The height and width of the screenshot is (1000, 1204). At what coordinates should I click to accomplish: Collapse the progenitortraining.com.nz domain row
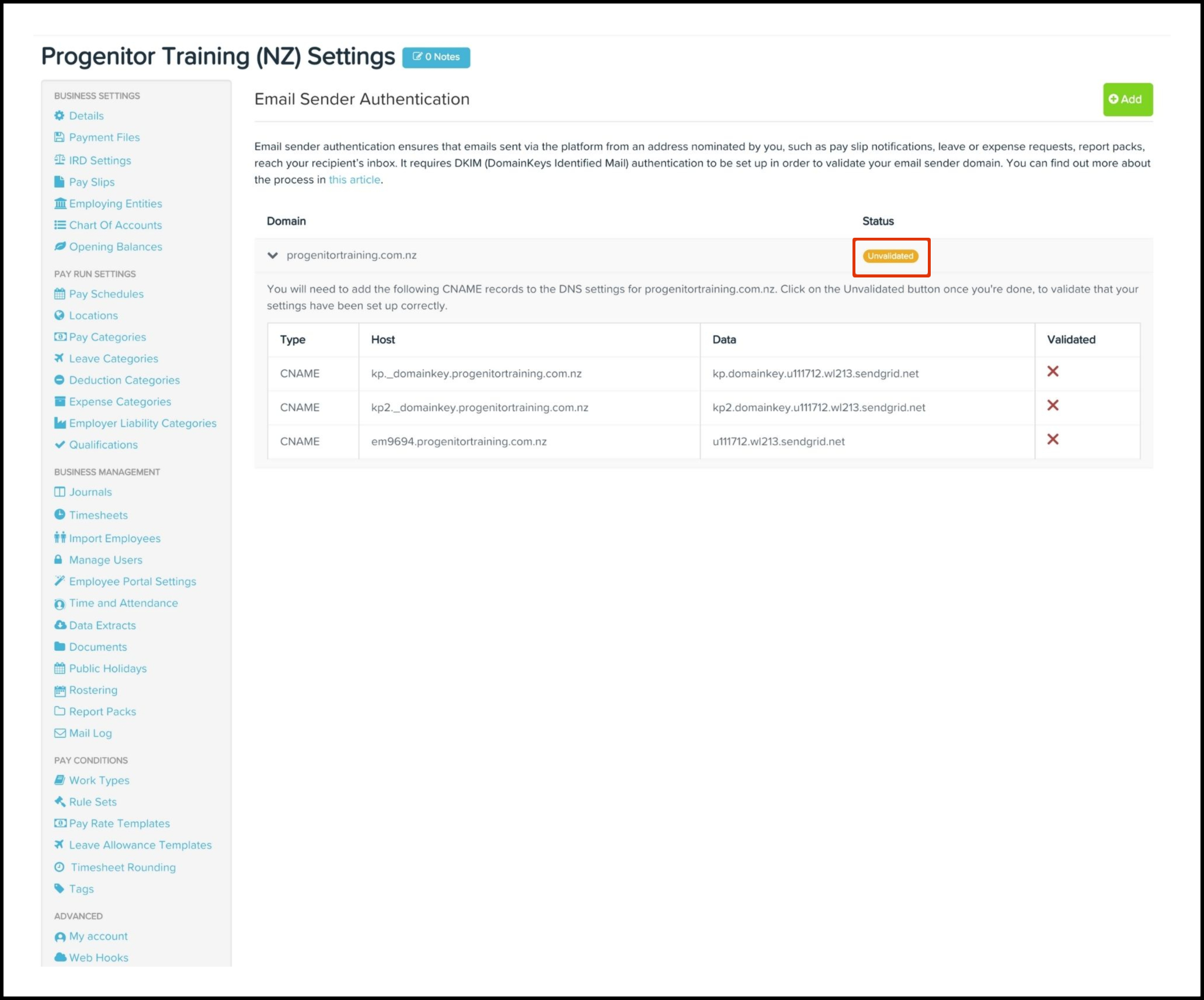273,255
